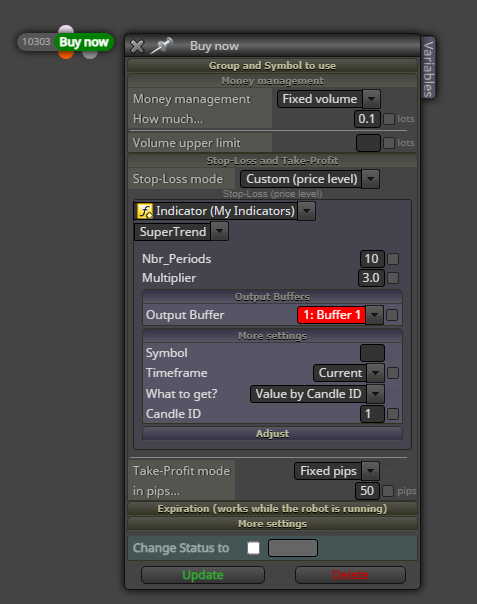This screenshot has width=477, height=604.
Task: Open the SuperTrend indicator dropdown
Action: [x=181, y=232]
